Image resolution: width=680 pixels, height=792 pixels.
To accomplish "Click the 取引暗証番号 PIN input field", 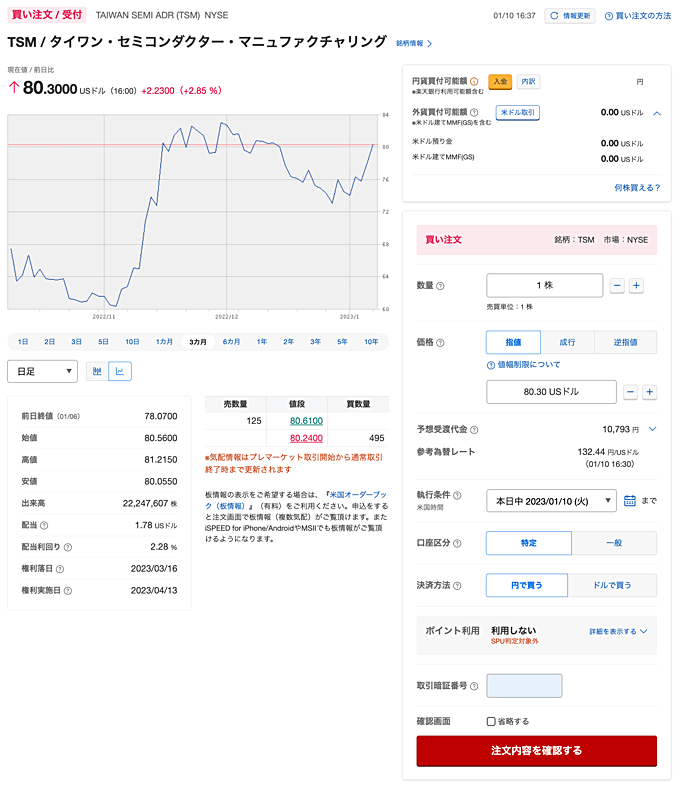I will pos(524,686).
